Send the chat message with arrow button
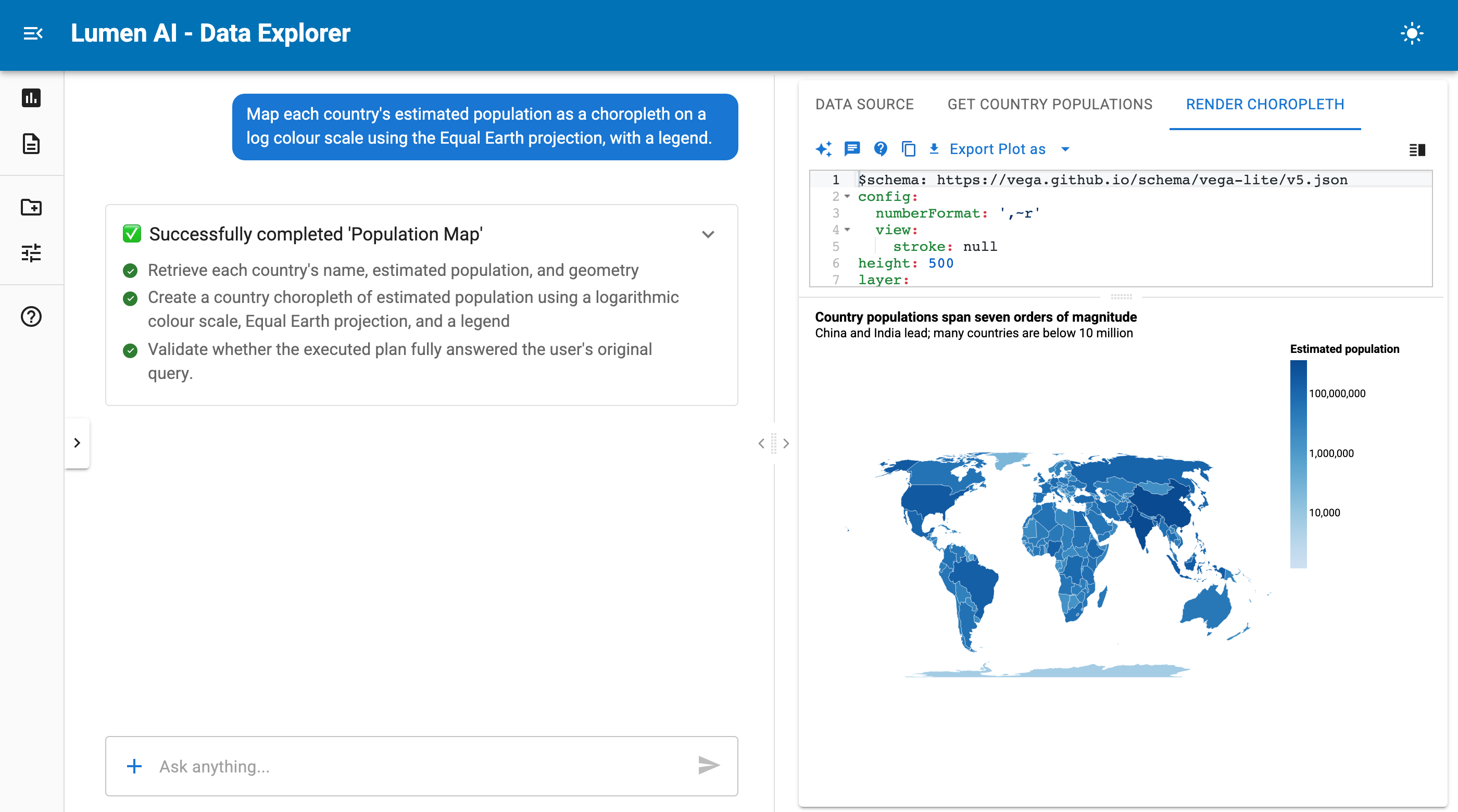Screen dimensions: 1458x812 pos(709,766)
